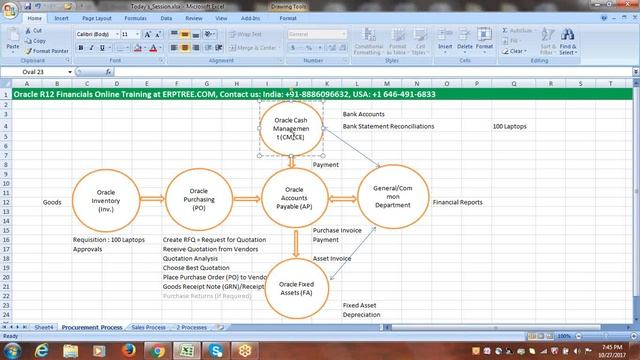The image size is (640, 360).
Task: Open the Name Box dropdown arrow
Action: click(70, 72)
